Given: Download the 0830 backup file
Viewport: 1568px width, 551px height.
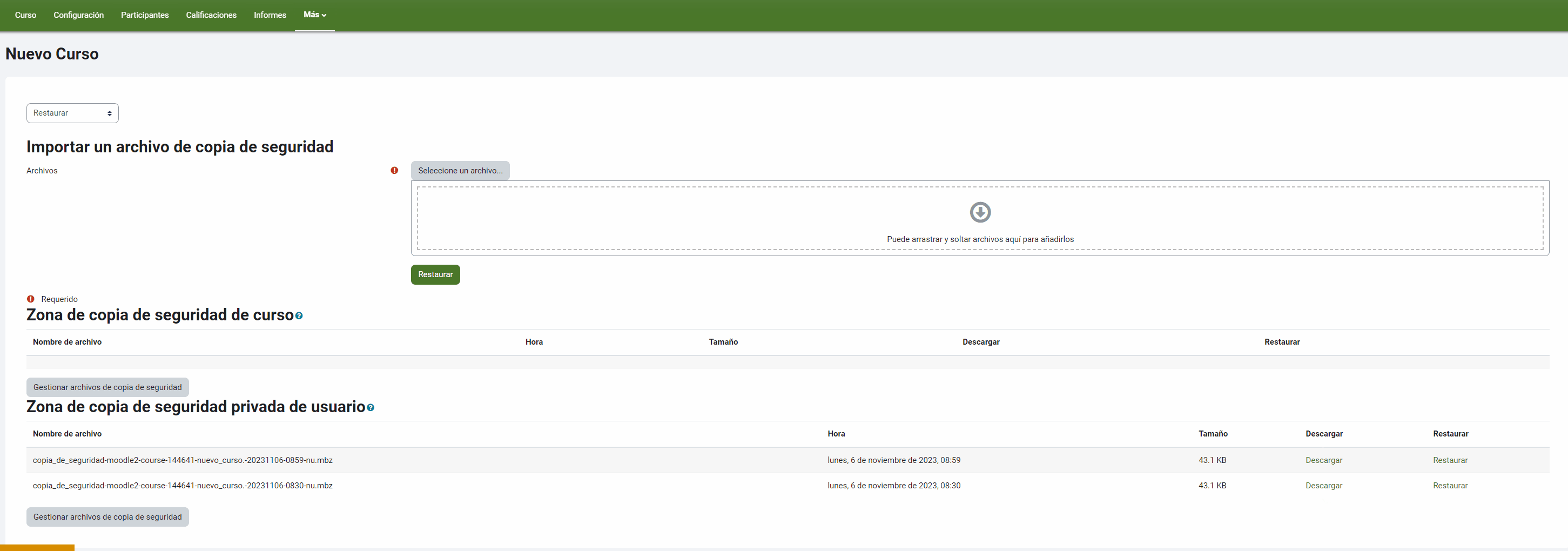Looking at the screenshot, I should coord(1323,486).
